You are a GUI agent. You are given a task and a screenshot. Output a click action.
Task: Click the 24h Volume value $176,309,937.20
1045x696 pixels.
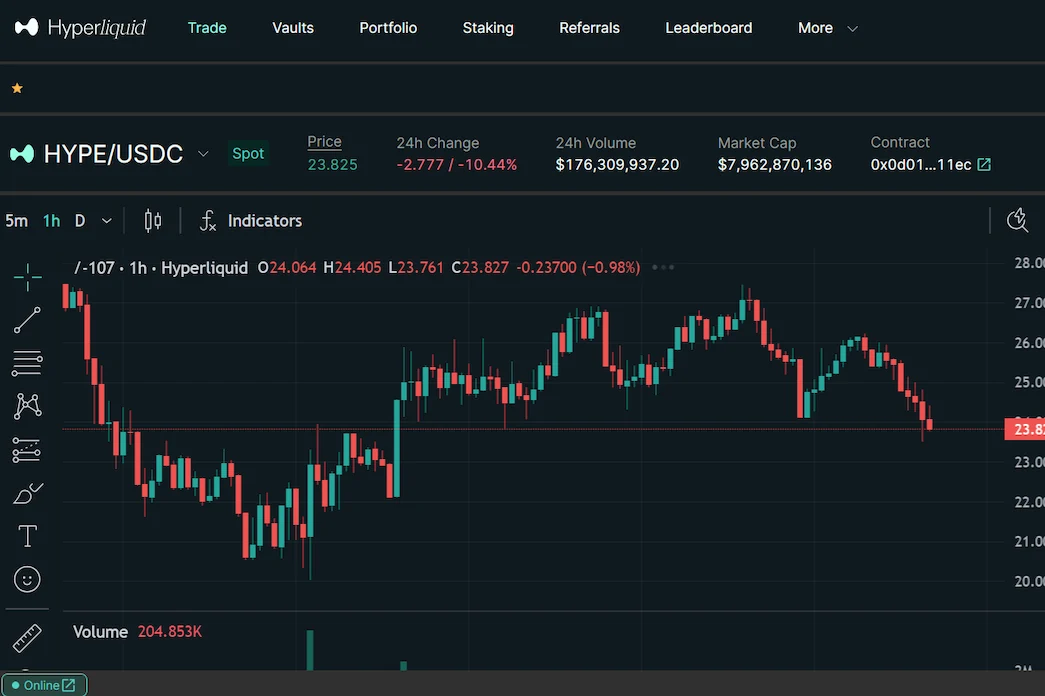point(617,165)
